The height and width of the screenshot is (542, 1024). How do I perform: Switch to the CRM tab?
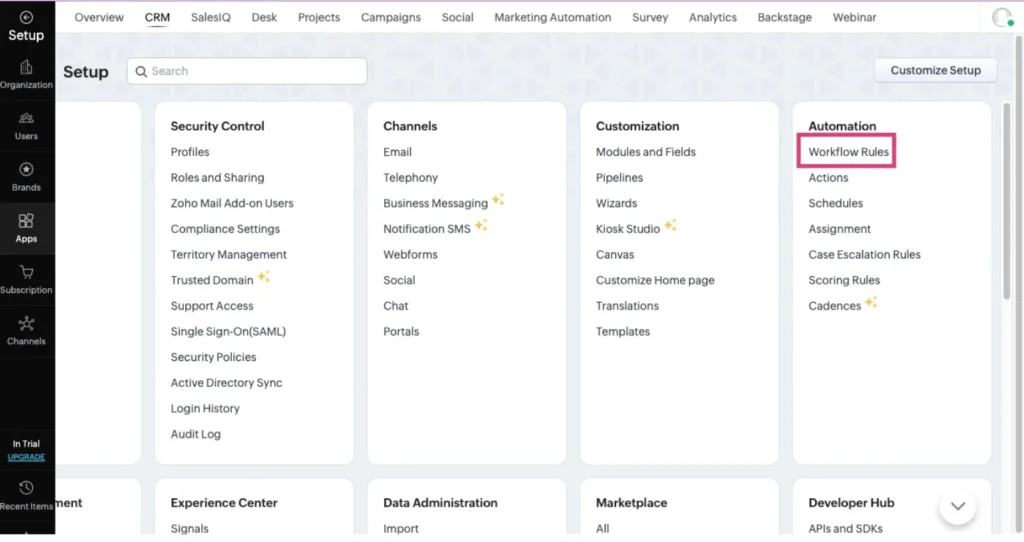click(157, 18)
